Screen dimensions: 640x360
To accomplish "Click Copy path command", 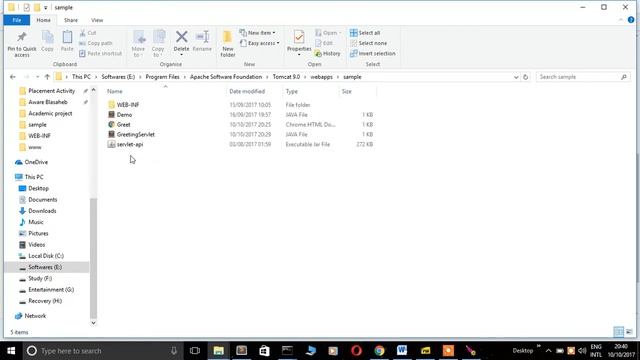I will (96, 43).
